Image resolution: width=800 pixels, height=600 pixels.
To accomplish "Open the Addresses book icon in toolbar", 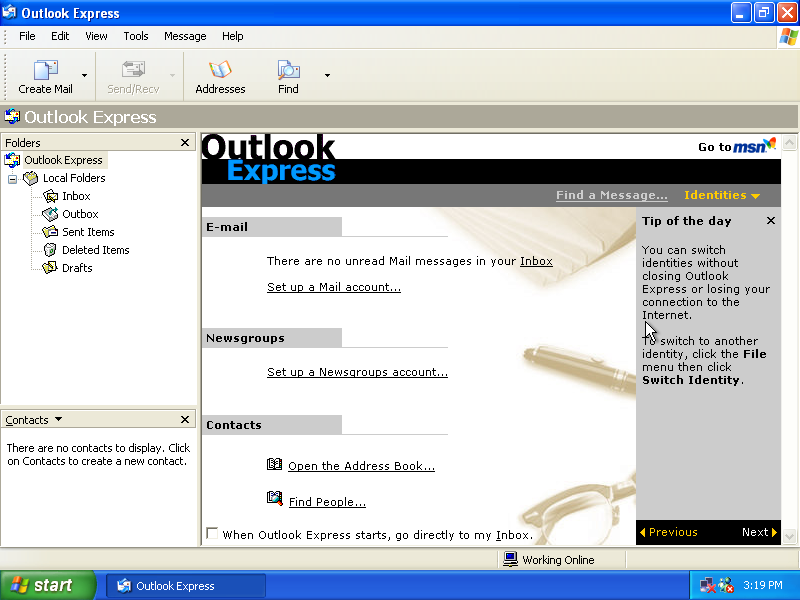I will pyautogui.click(x=220, y=70).
